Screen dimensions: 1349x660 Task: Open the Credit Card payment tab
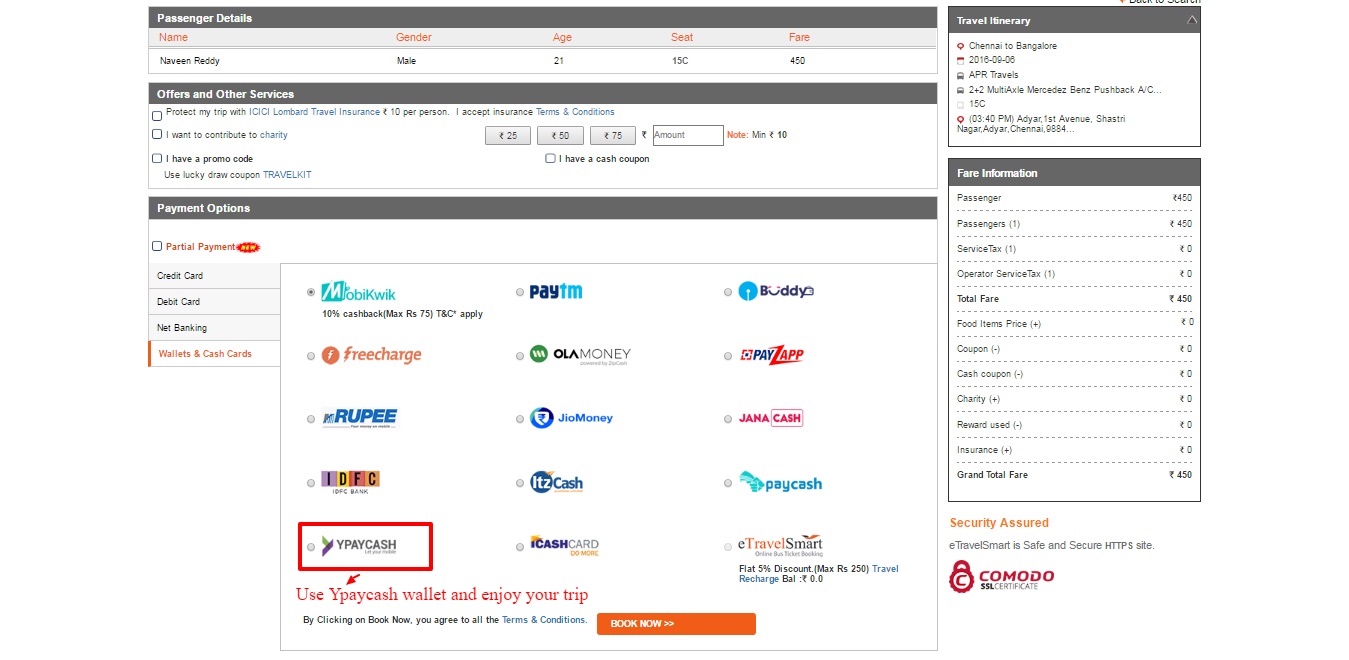(214, 276)
